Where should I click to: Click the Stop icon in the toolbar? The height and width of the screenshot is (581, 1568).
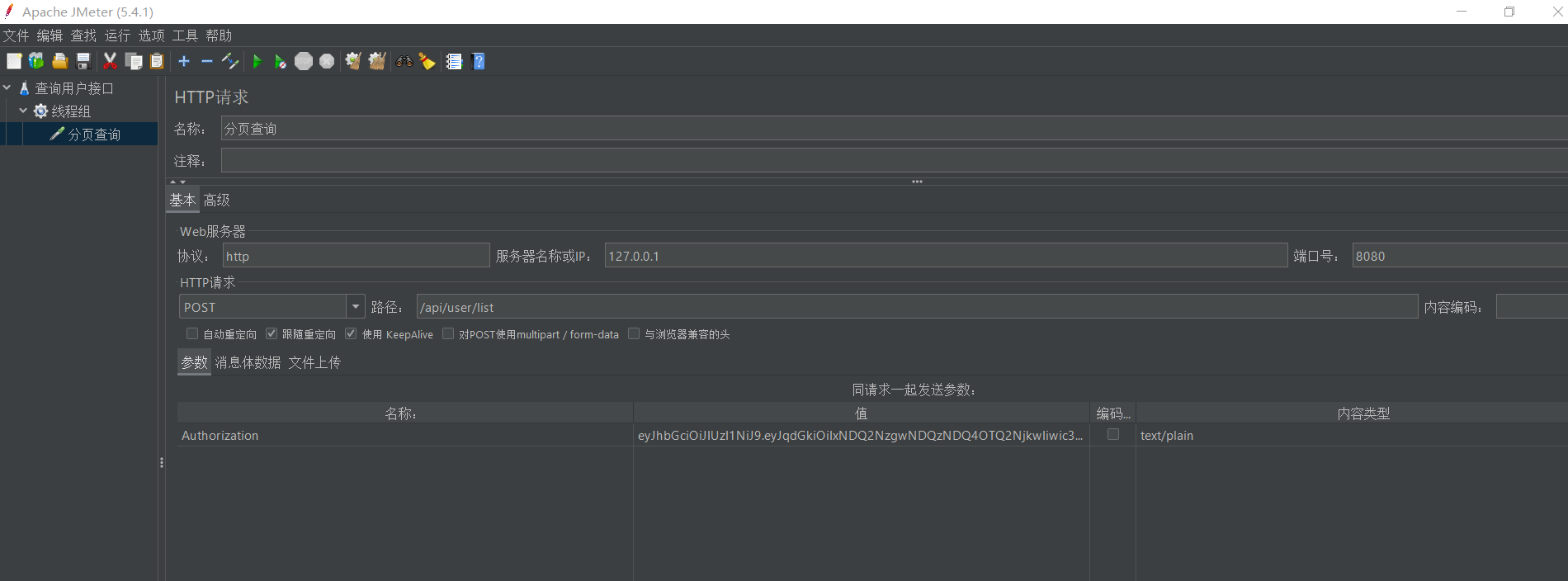(x=304, y=61)
